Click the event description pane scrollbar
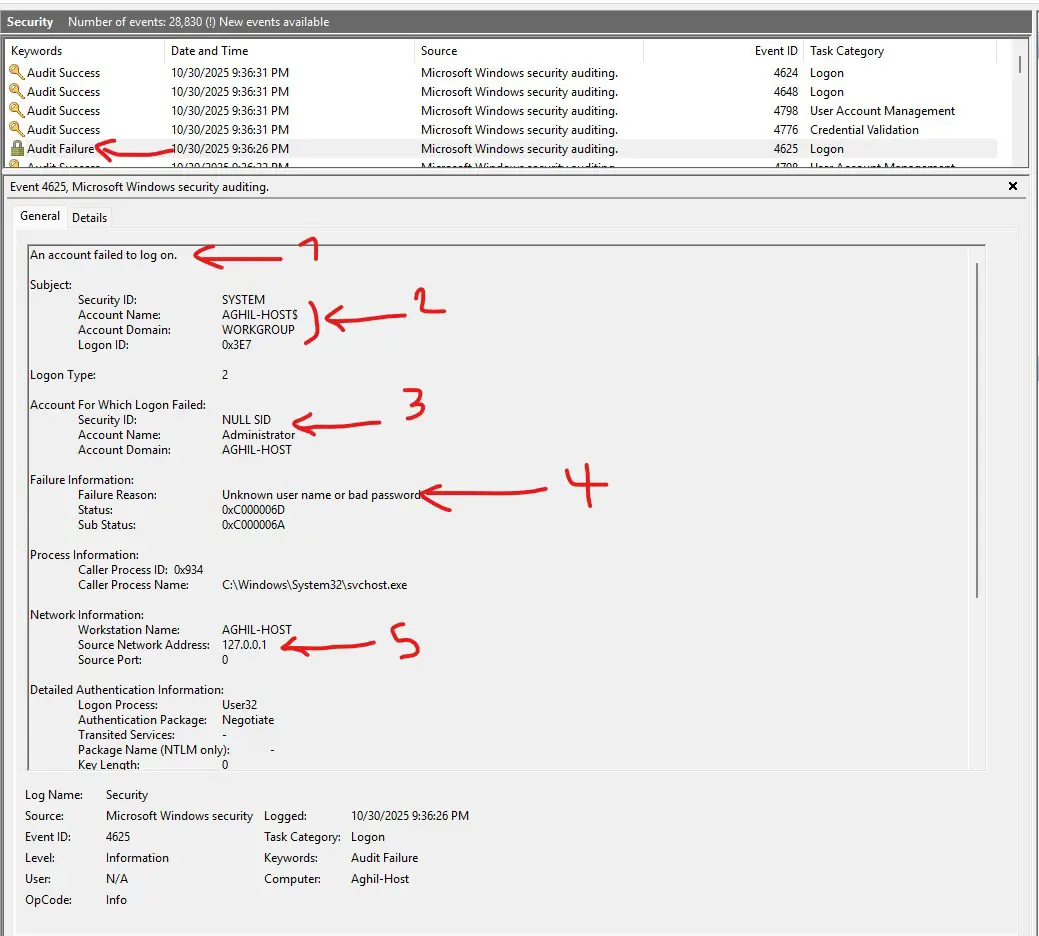The image size is (1039, 936). pyautogui.click(x=977, y=430)
